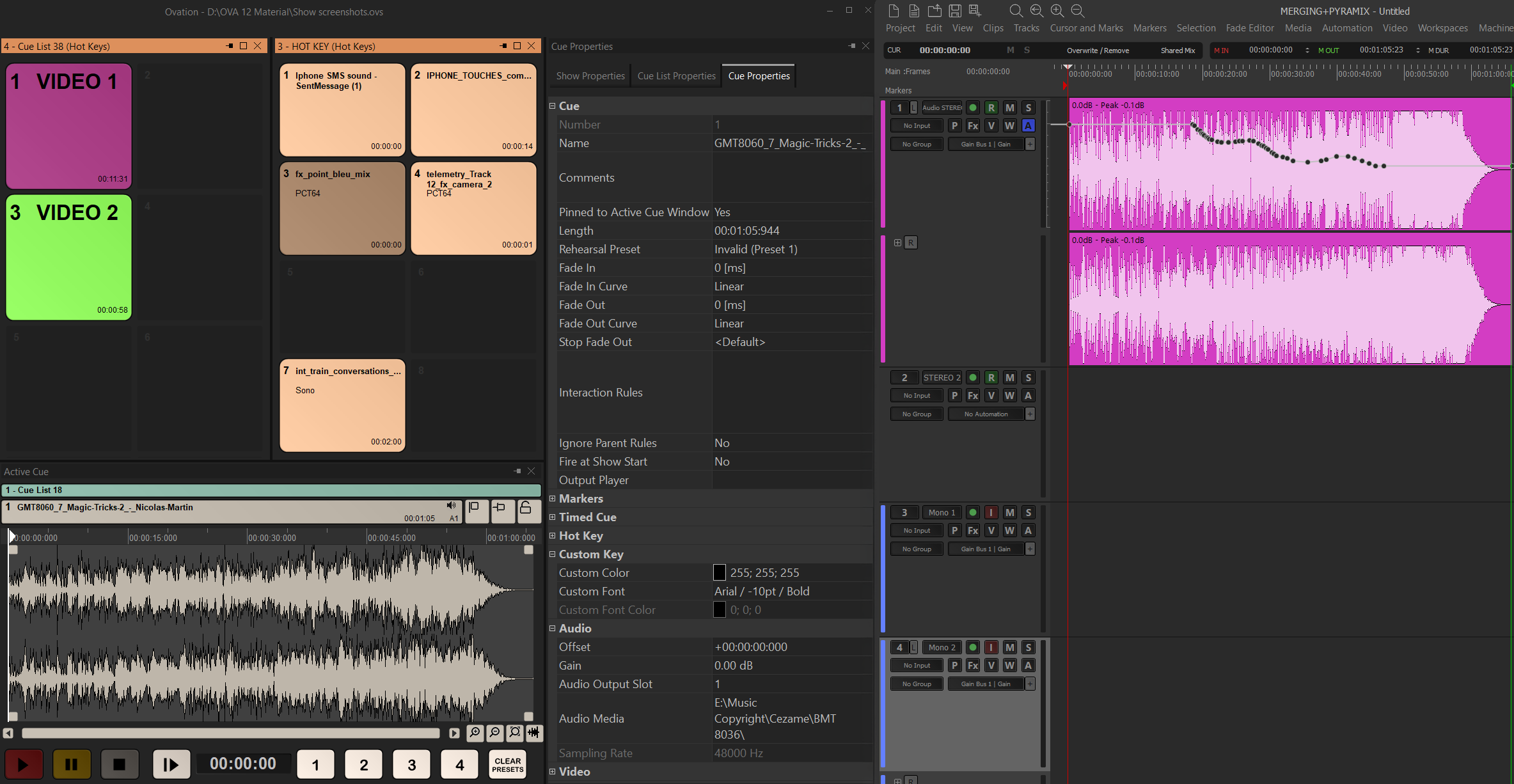
Task: Trigger the VIDEO 2 hot key cue
Action: tap(69, 257)
